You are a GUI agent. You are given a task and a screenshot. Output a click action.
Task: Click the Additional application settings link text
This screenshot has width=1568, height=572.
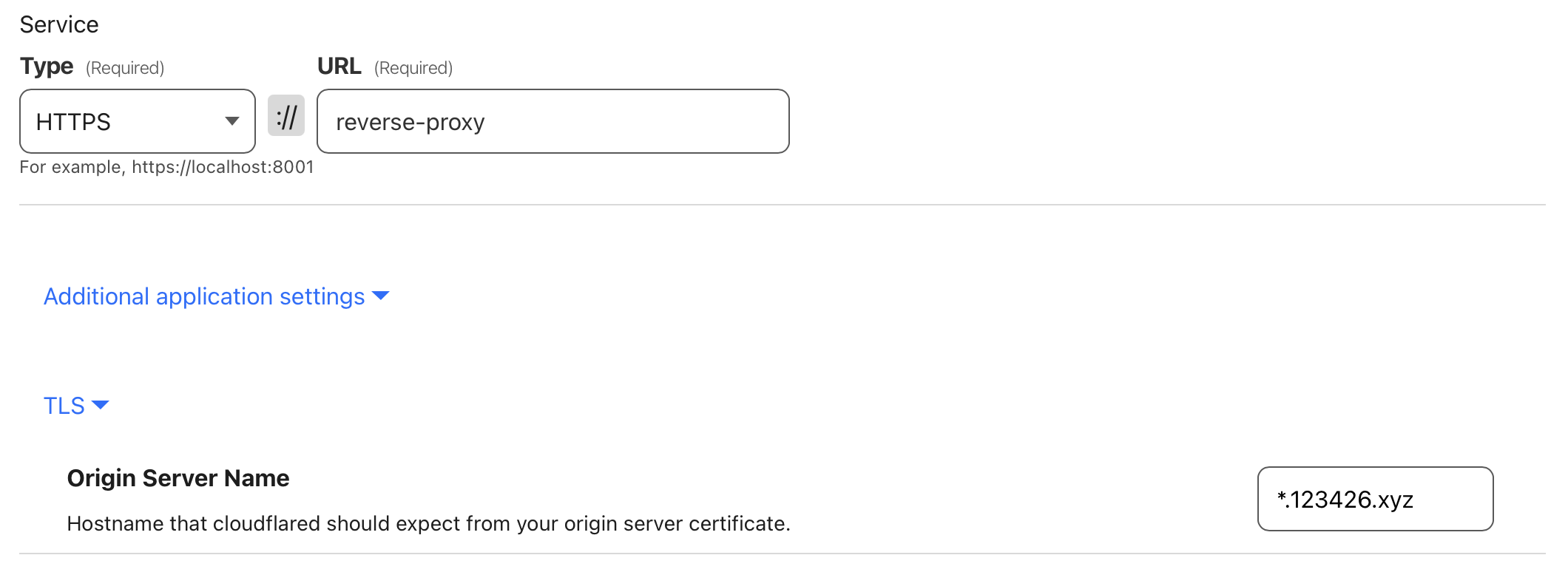204,296
